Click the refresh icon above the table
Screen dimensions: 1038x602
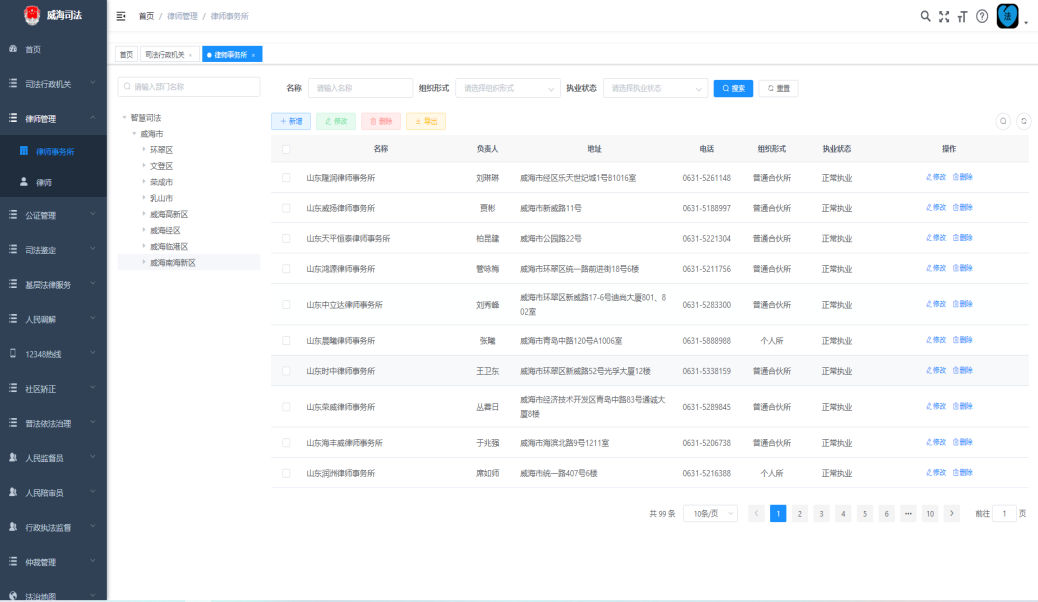pyautogui.click(x=1023, y=121)
